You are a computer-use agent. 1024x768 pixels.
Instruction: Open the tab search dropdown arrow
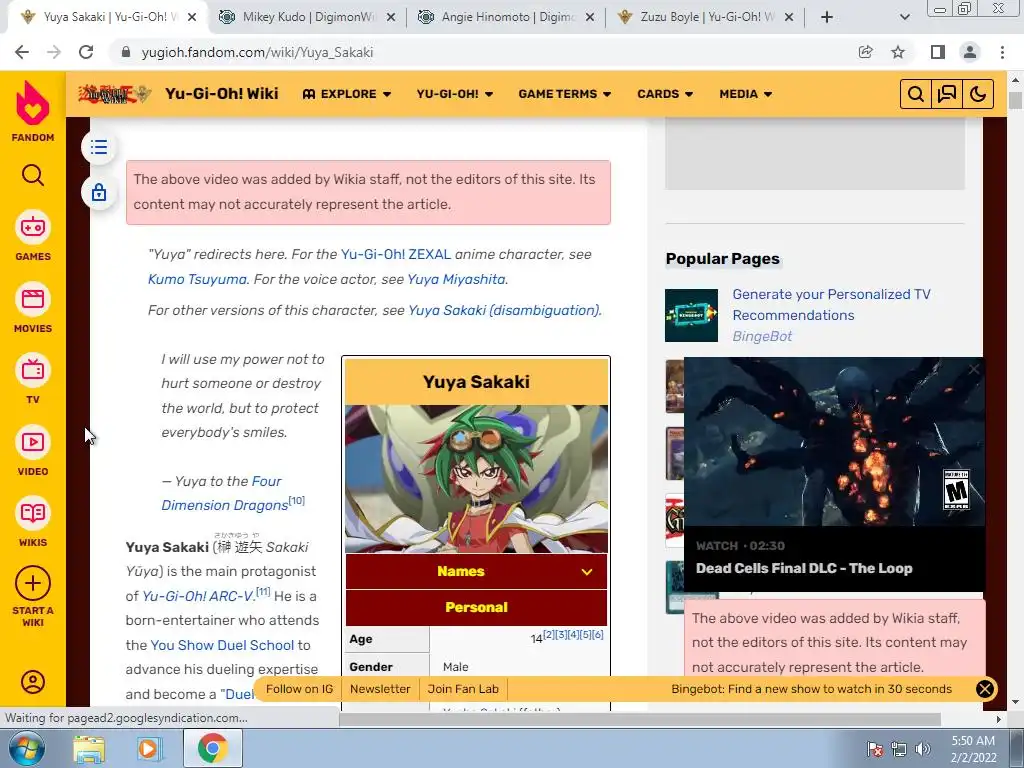[x=904, y=17]
